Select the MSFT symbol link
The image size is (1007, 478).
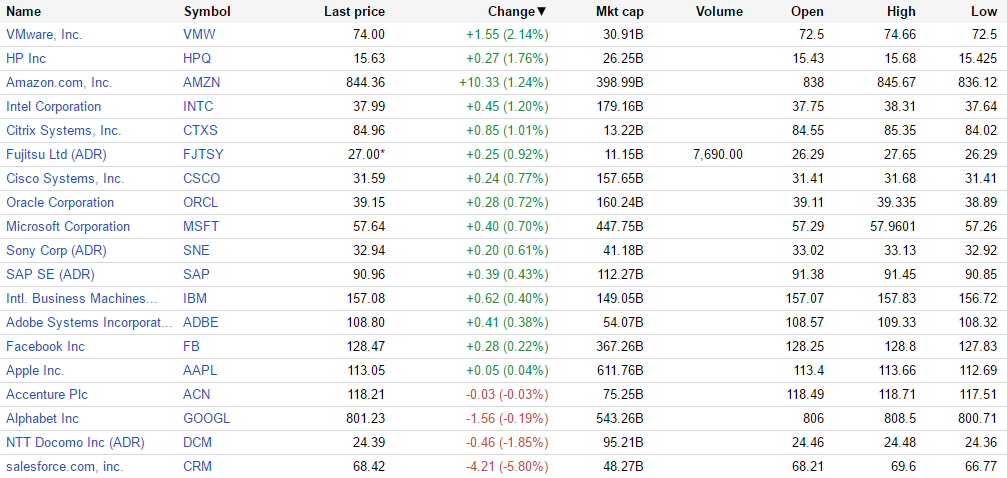pos(202,226)
